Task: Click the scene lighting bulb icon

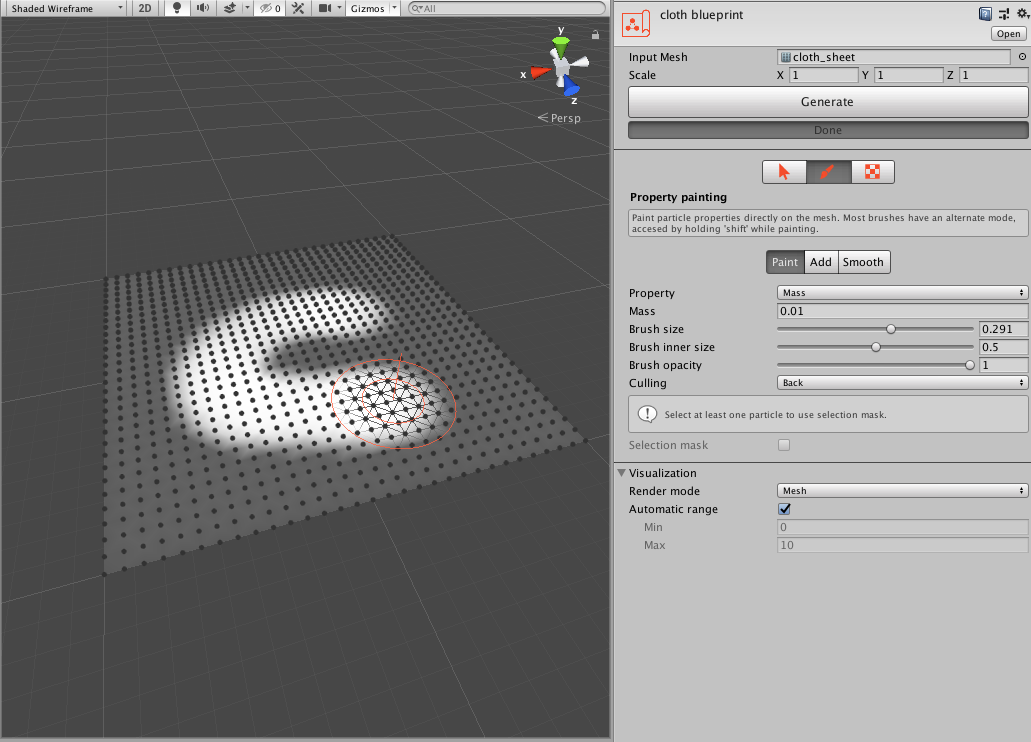Action: (175, 9)
